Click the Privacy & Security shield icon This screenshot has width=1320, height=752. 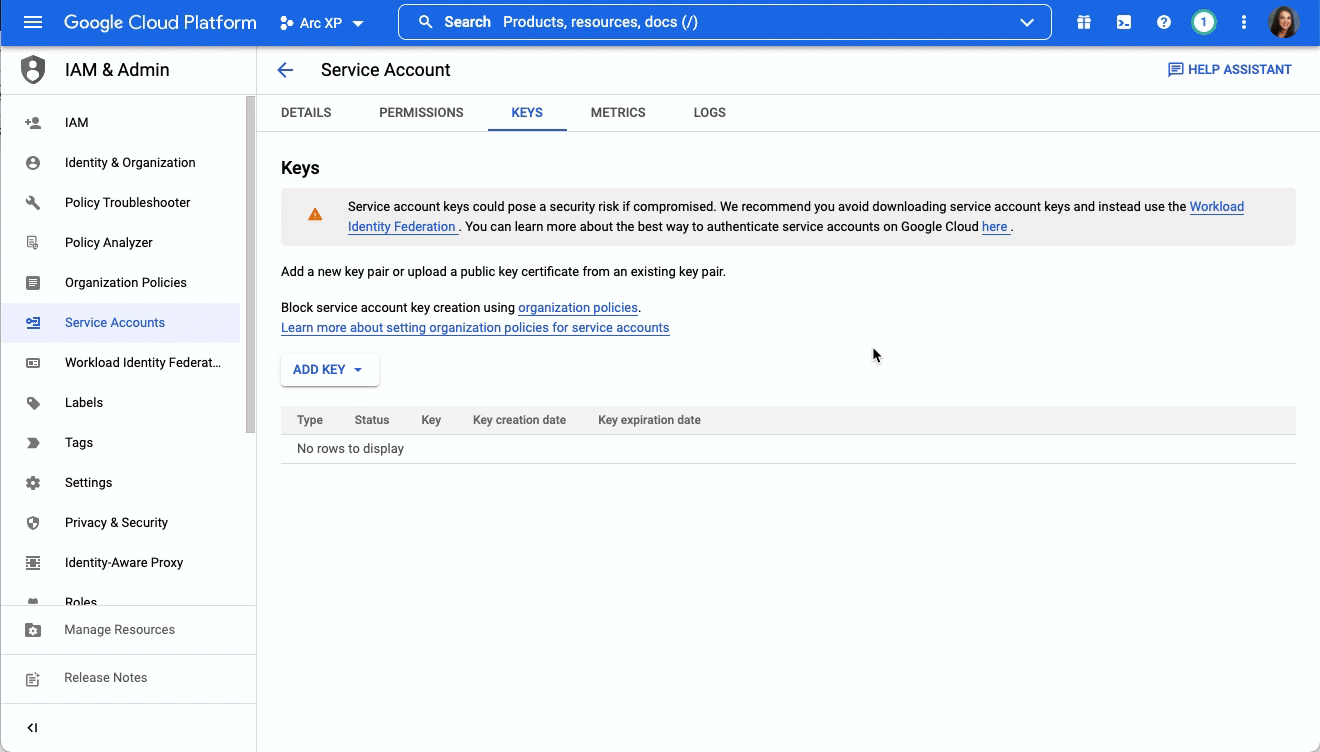(33, 523)
